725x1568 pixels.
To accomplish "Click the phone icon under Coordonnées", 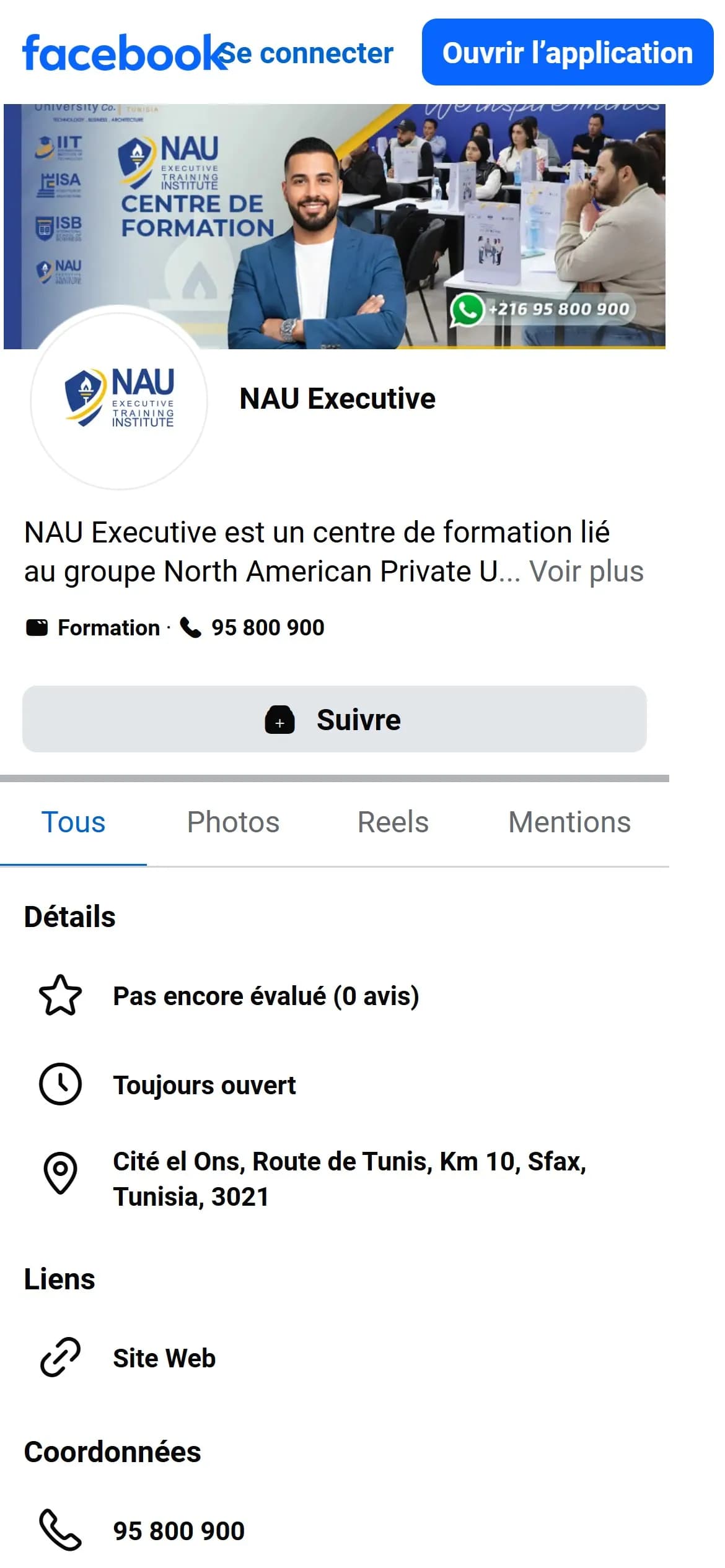I will (x=60, y=1530).
